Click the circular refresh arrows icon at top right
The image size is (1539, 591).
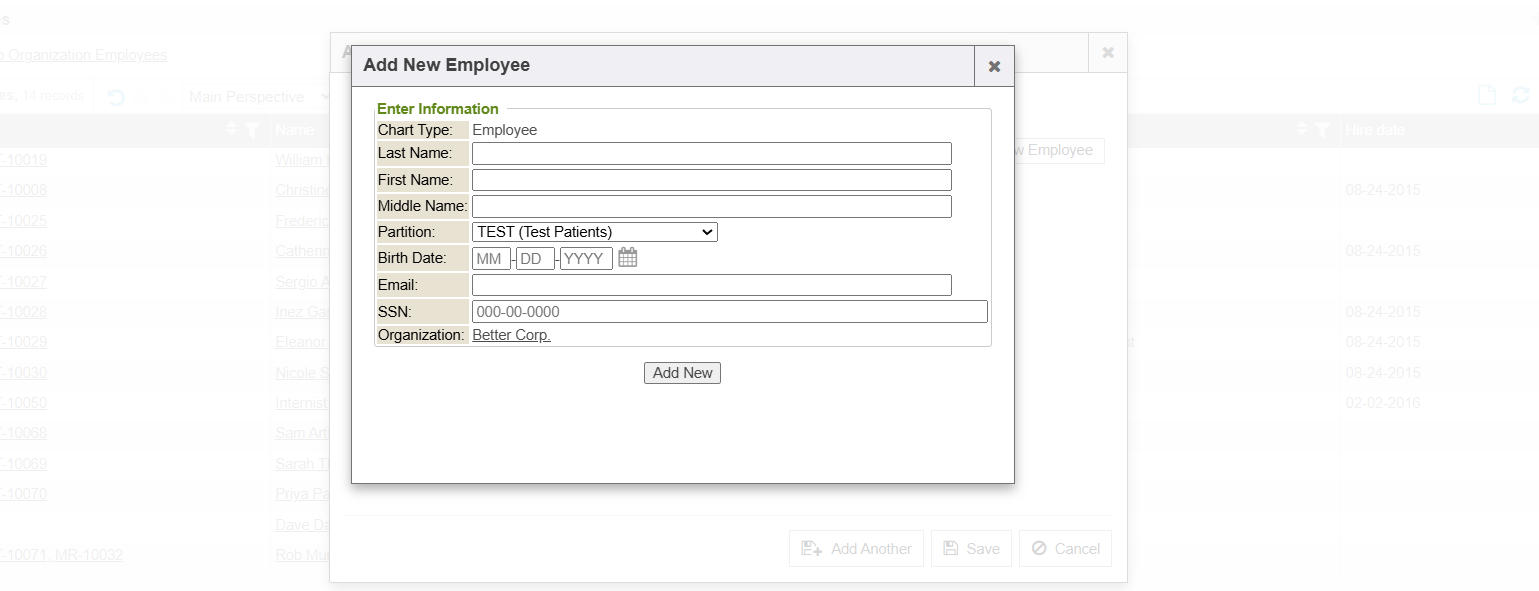click(x=1521, y=96)
